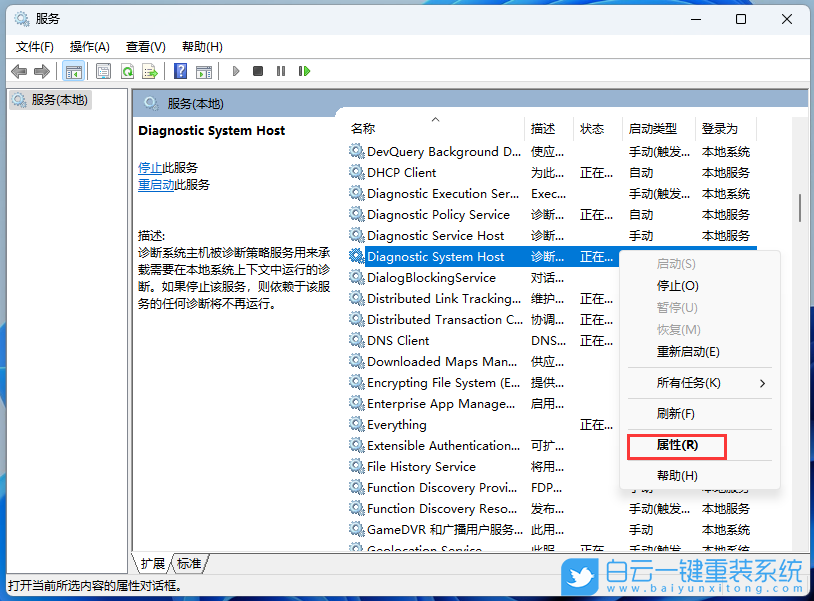
Task: Start the service using the toolbar play icon
Action: 235,71
